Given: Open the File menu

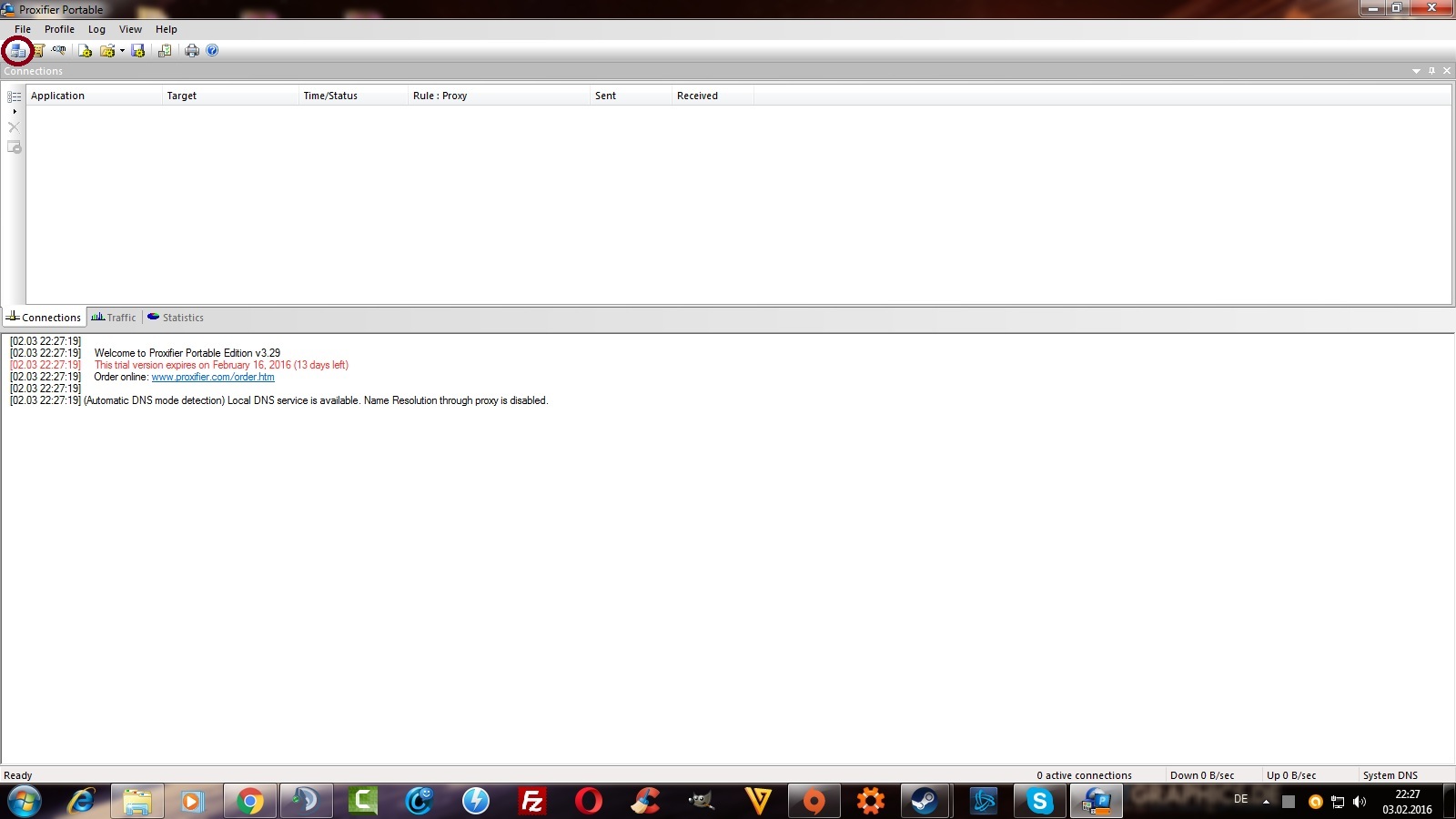Looking at the screenshot, I should coord(23,29).
